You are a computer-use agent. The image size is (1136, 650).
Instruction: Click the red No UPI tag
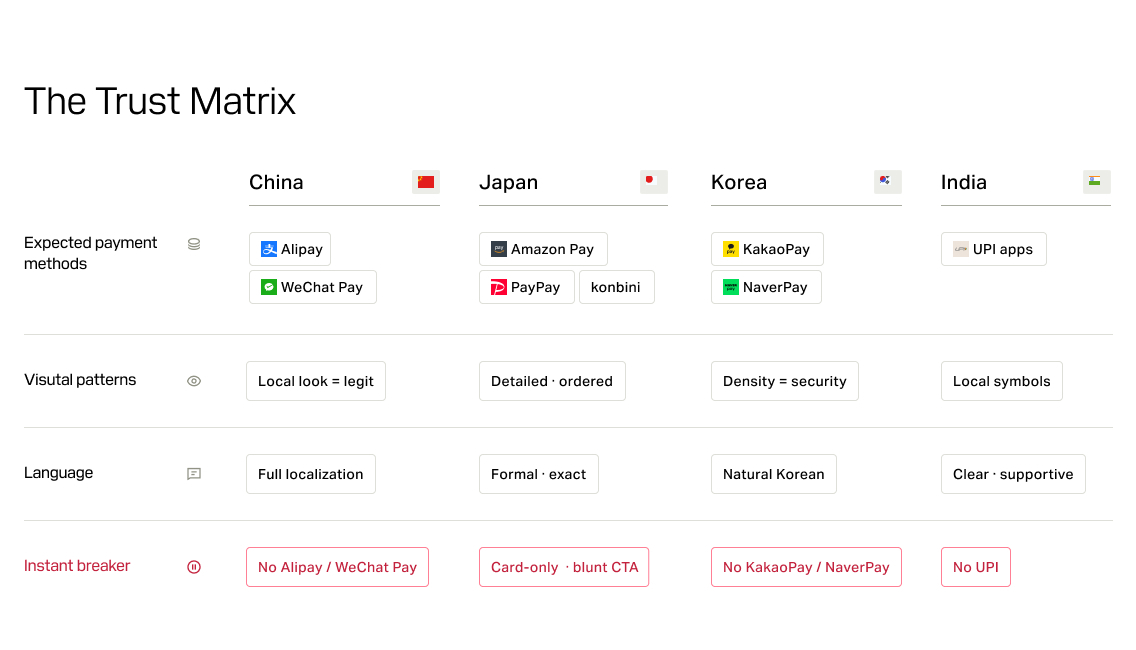click(x=975, y=567)
